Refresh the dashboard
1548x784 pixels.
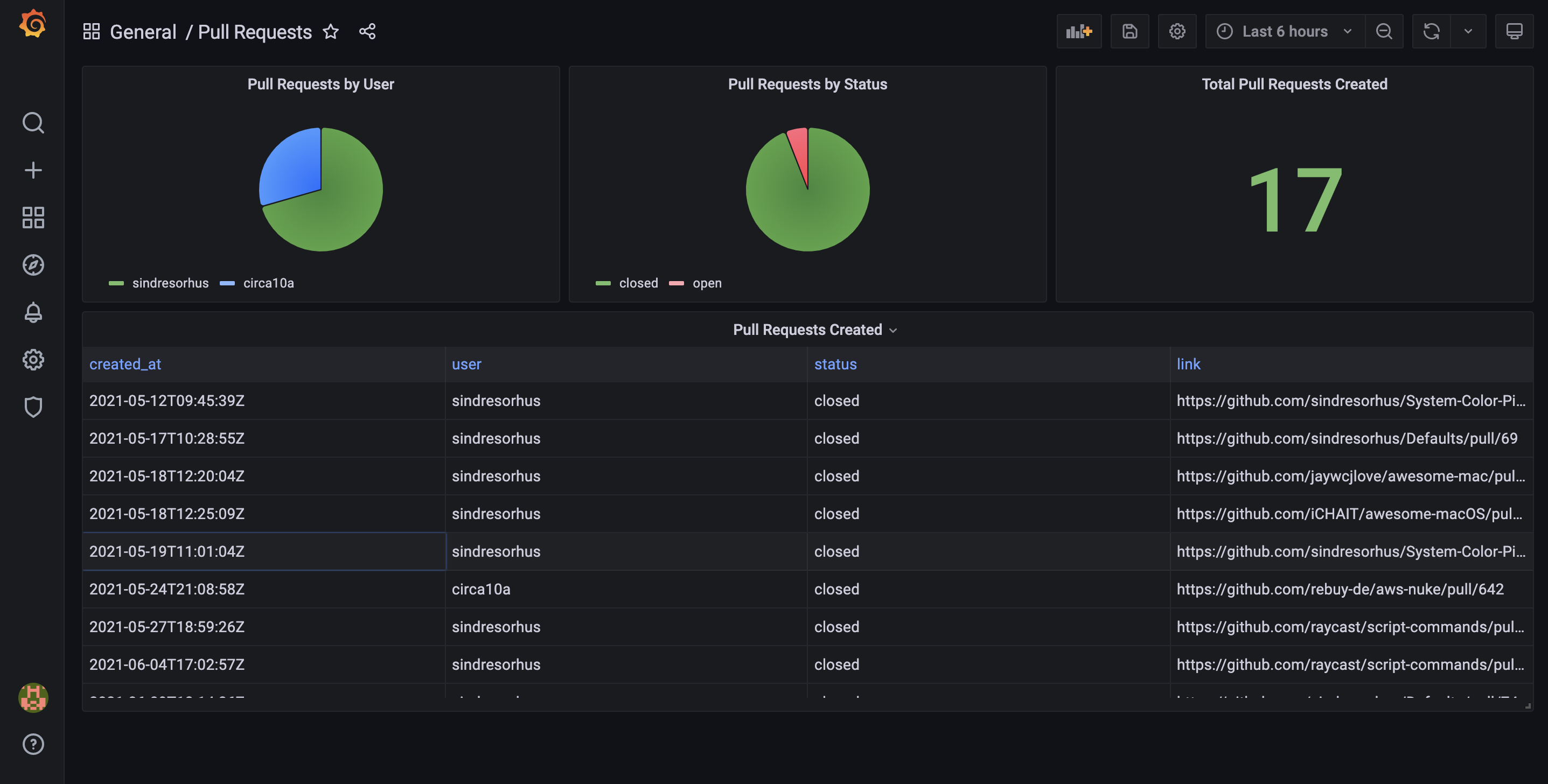[x=1431, y=31]
